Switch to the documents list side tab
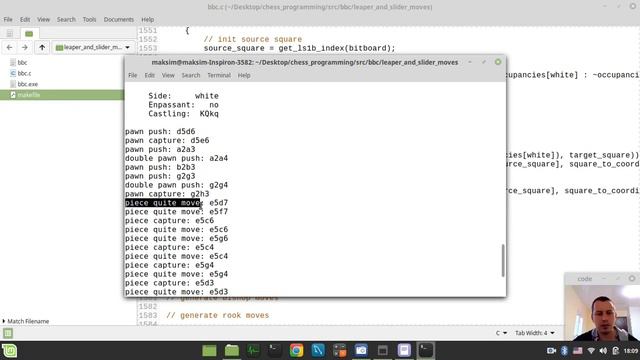 coord(10,33)
